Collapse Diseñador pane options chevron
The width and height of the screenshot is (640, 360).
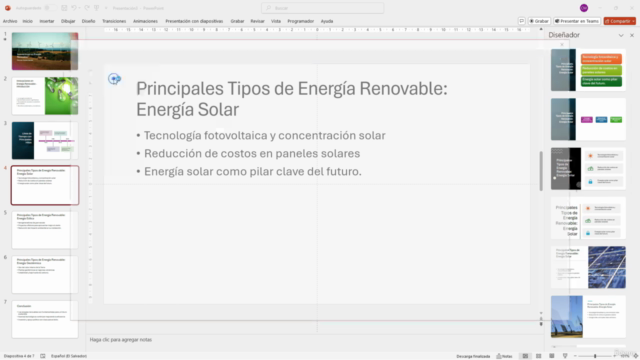tap(621, 36)
